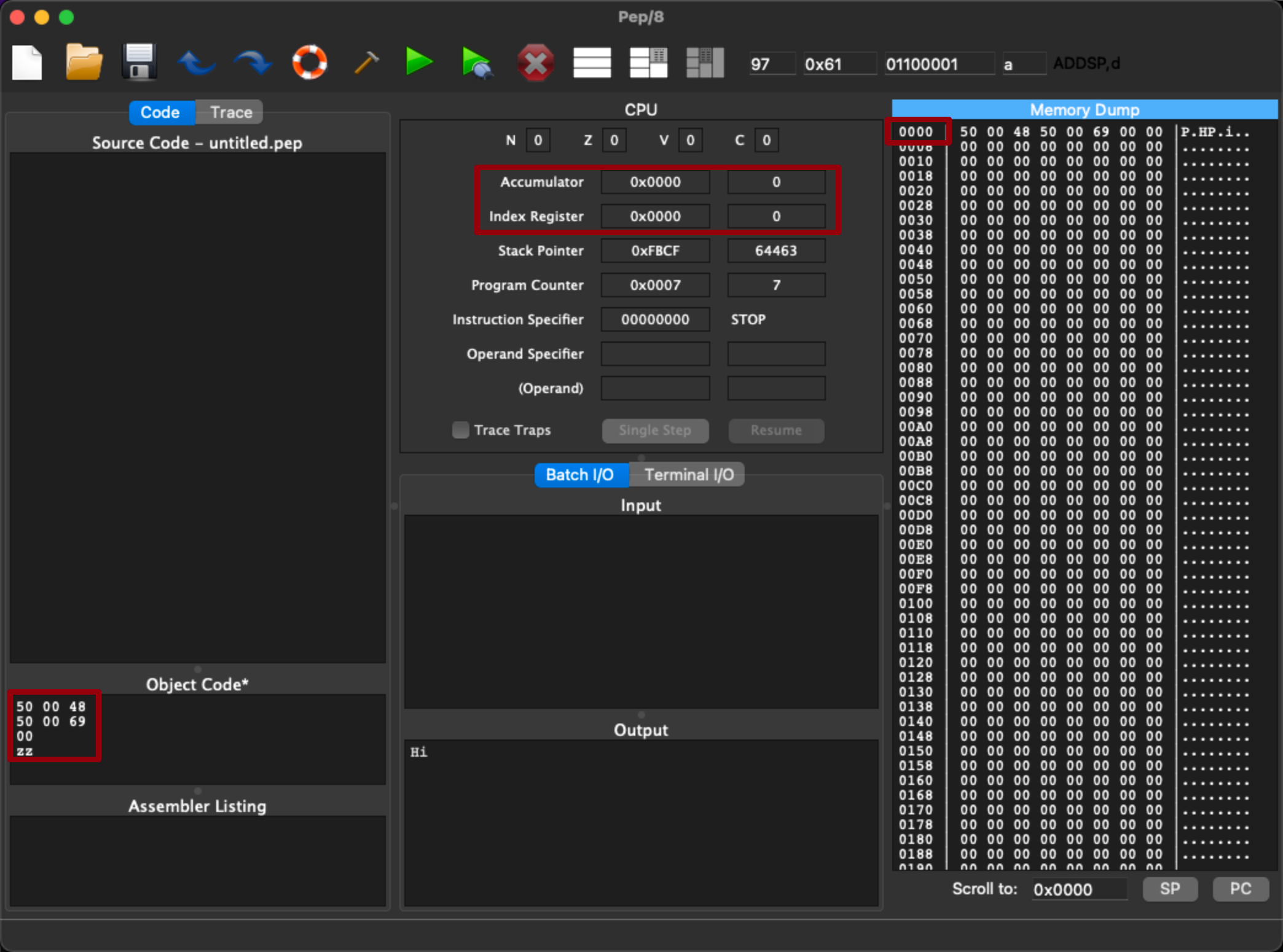Stop execution with the red X icon
Image resolution: width=1283 pixels, height=952 pixels.
click(535, 63)
